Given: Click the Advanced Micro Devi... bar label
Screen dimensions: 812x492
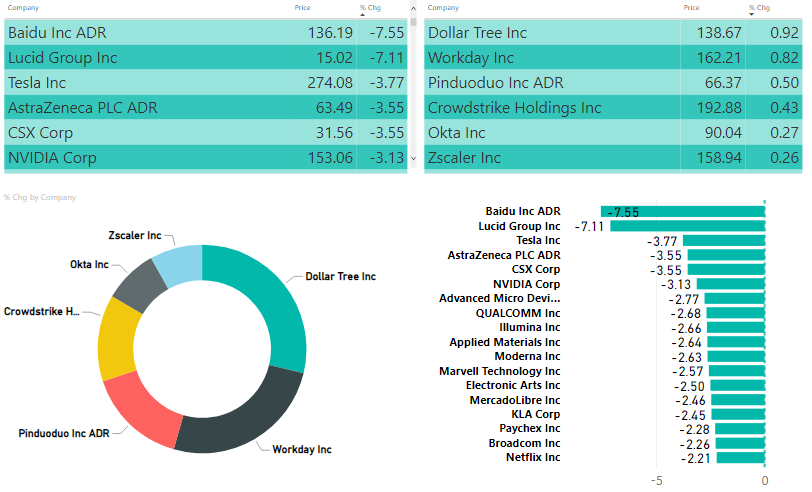Looking at the screenshot, I should coord(499,298).
